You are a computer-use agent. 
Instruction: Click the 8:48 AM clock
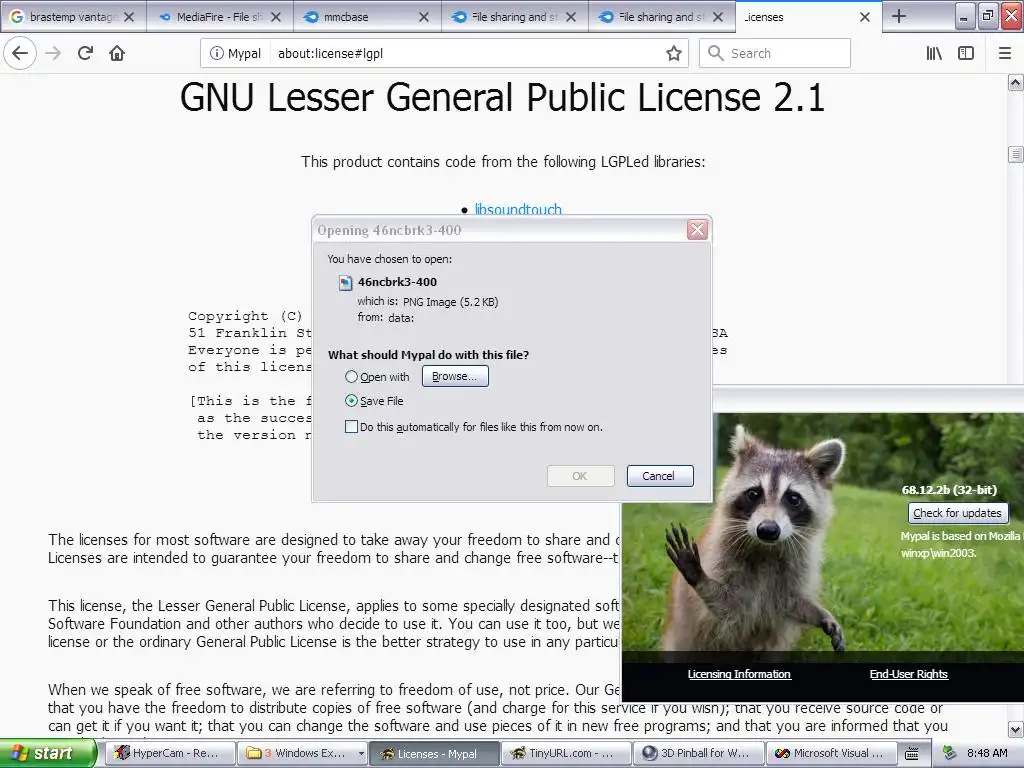tap(987, 753)
